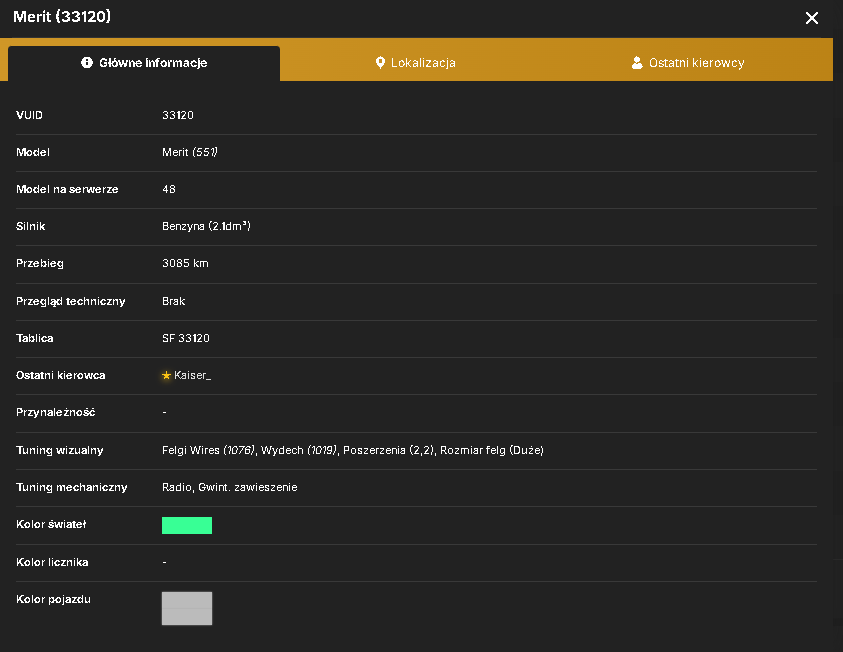Select the Główne informacje tab
The width and height of the screenshot is (843, 652).
[x=144, y=63]
